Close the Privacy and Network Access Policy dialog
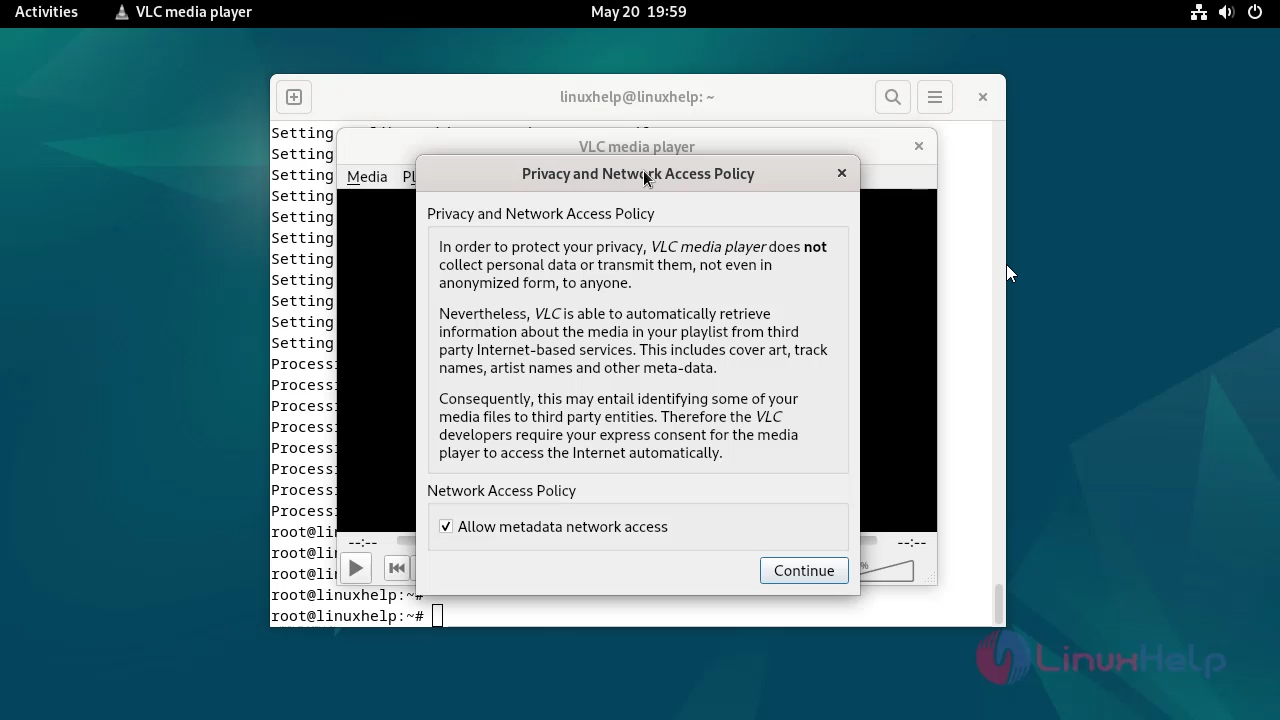Viewport: 1280px width, 720px height. click(x=842, y=173)
